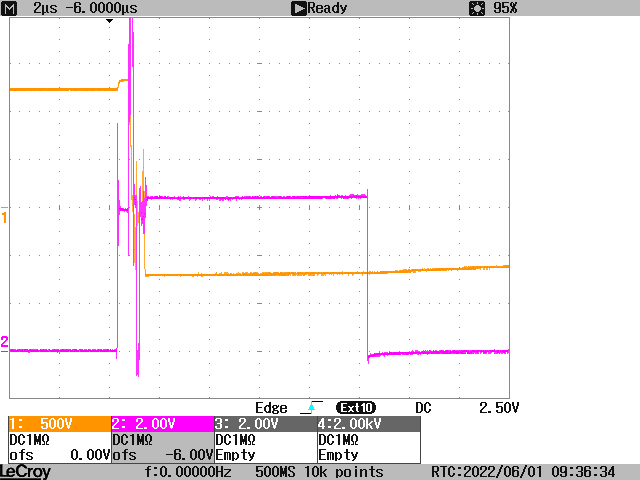Image resolution: width=640 pixels, height=480 pixels.
Task: Click channel 1 DC1MΩ coupling
Action: click(29, 440)
